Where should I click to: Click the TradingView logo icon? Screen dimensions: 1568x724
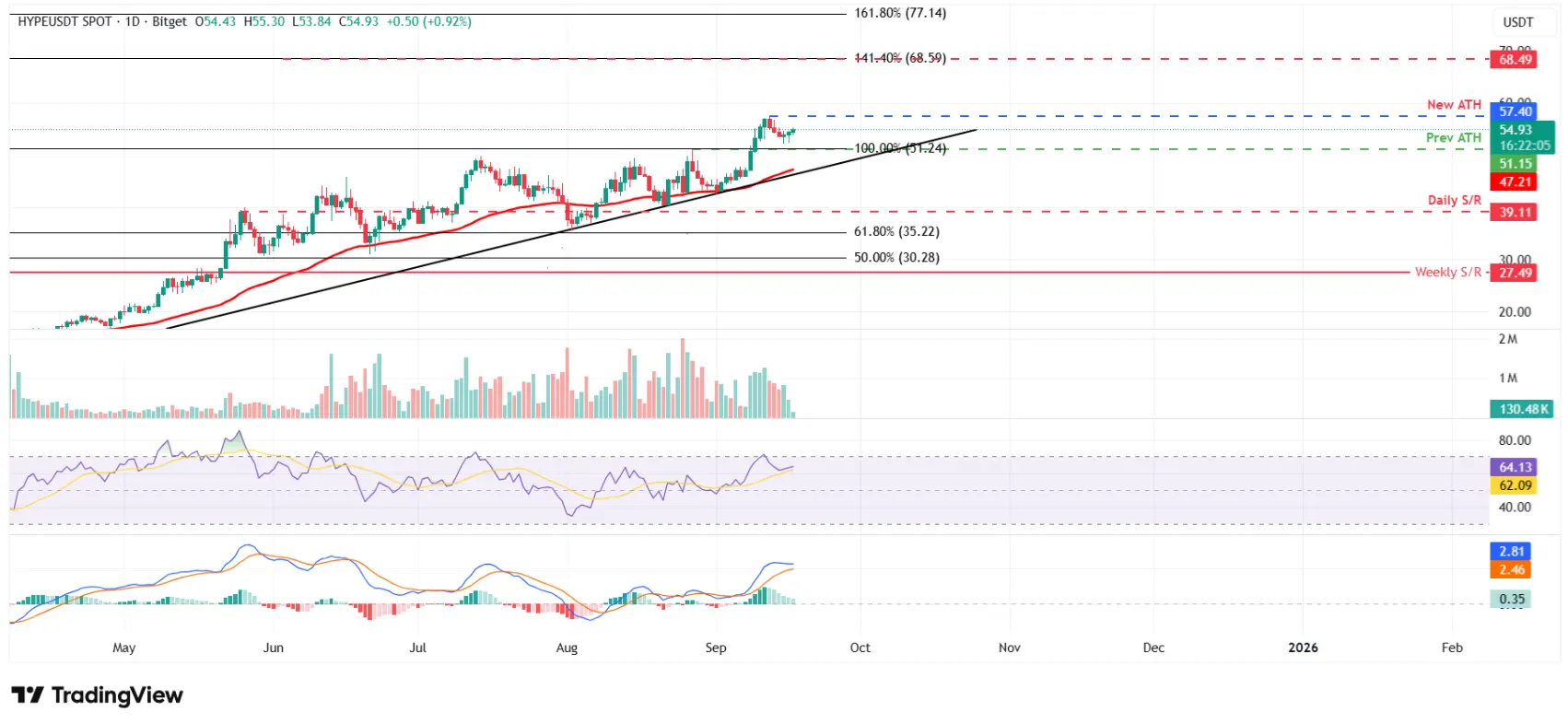point(28,695)
